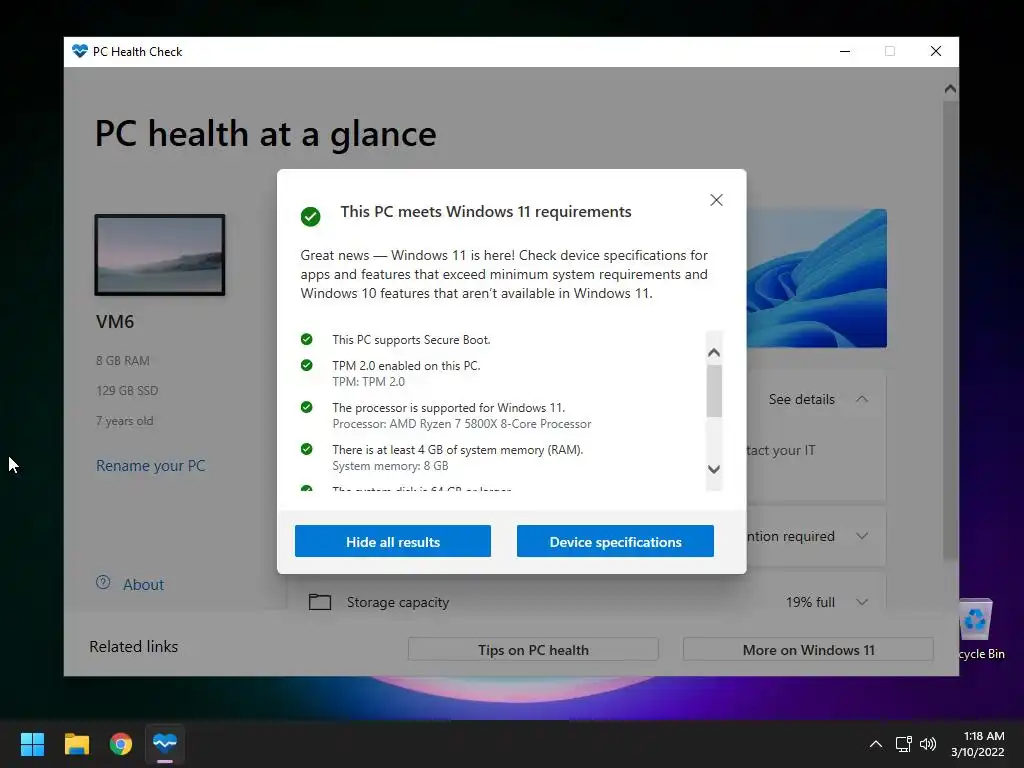Click results list scroll up arrow
Image resolution: width=1024 pixels, height=768 pixels.
click(714, 353)
